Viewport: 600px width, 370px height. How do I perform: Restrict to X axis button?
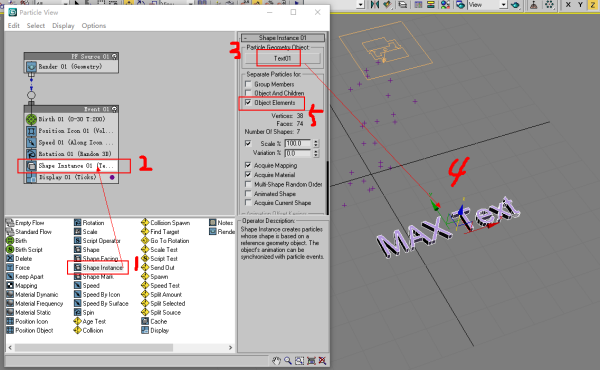tap(568, 5)
